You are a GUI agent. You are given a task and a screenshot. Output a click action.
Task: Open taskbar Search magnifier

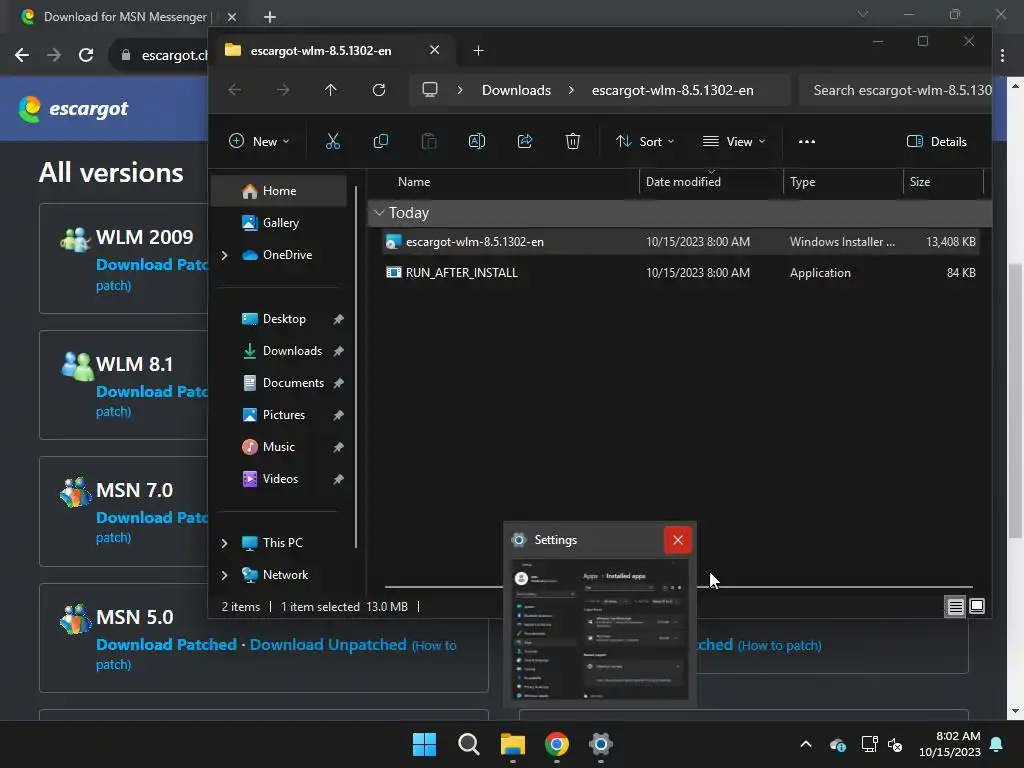click(x=468, y=744)
